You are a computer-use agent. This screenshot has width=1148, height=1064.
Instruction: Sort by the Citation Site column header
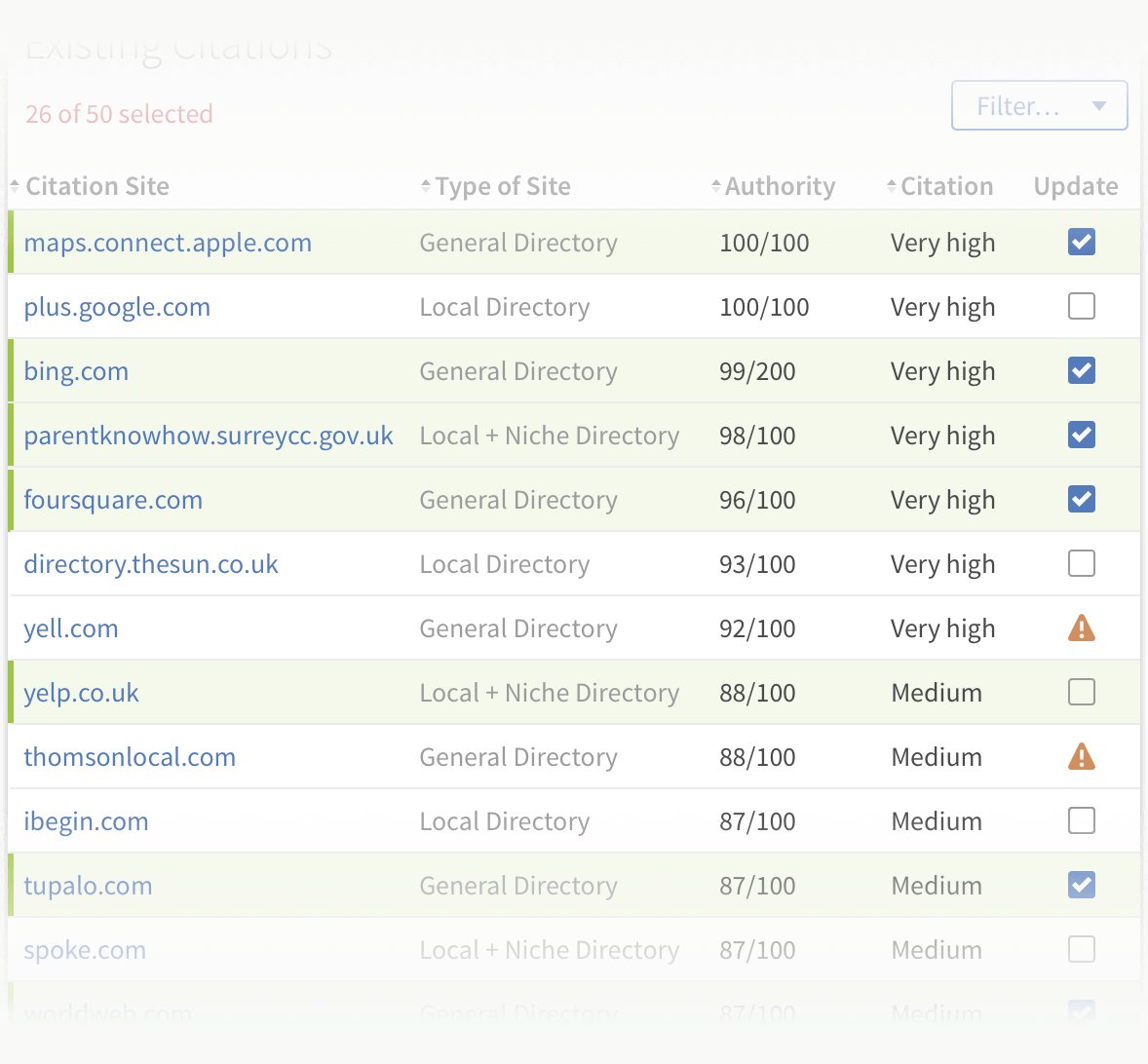point(90,186)
